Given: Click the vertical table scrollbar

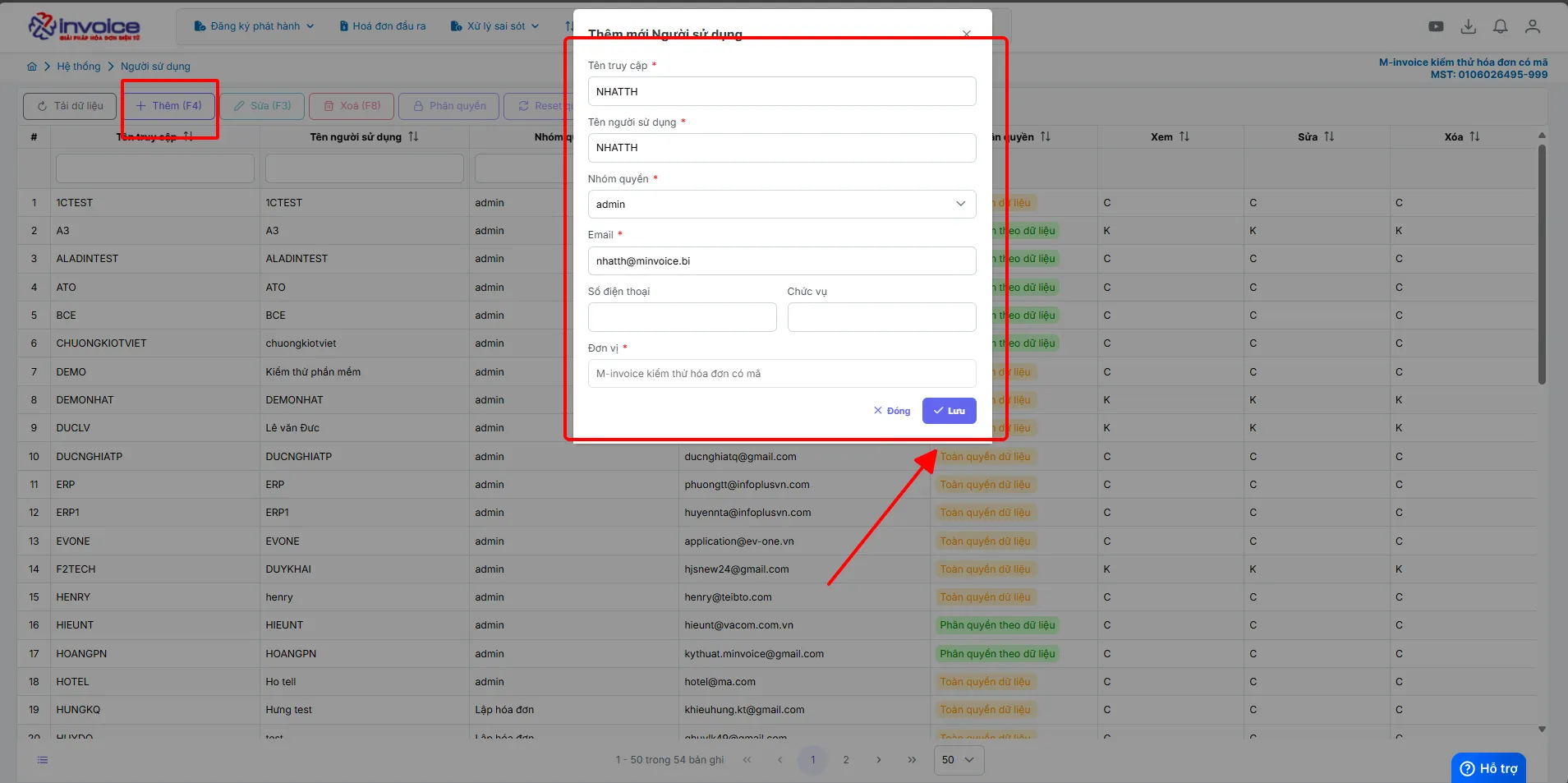Looking at the screenshot, I should click(x=1542, y=265).
